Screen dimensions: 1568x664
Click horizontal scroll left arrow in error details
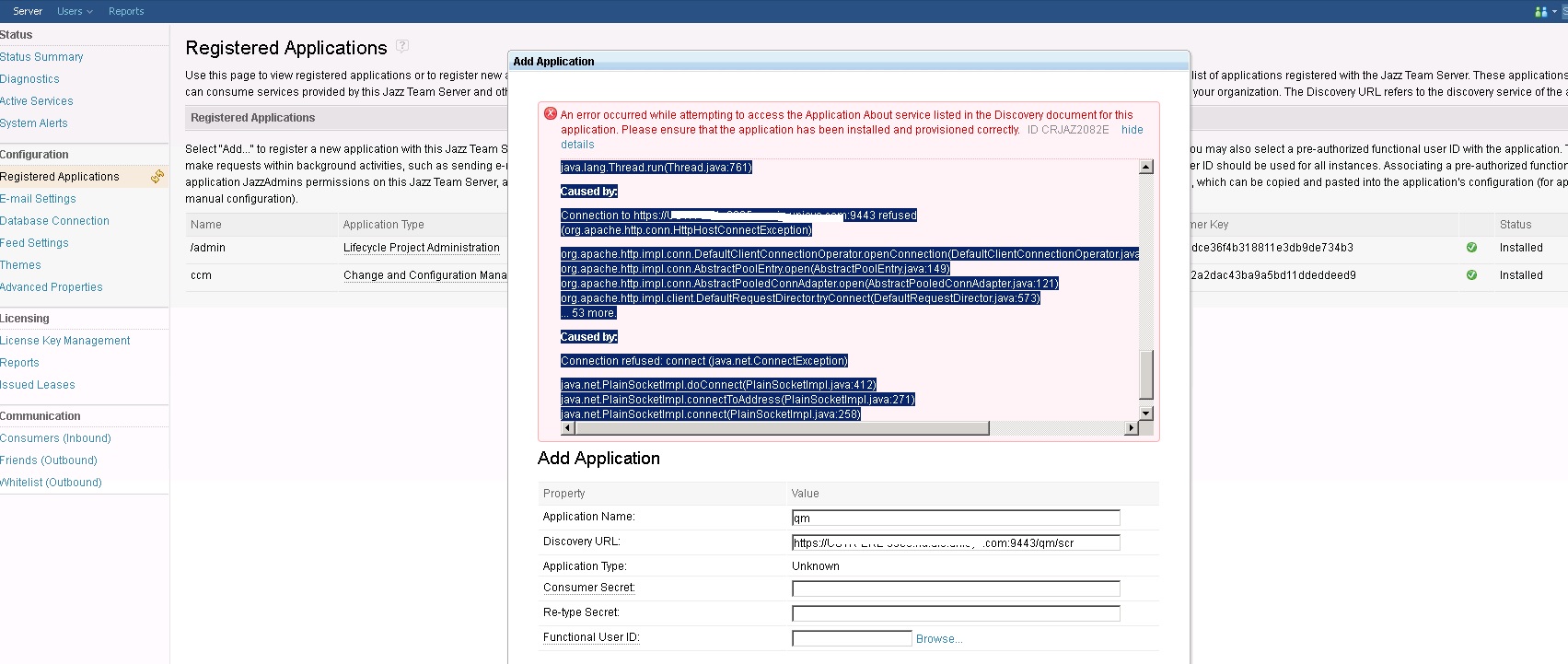pyautogui.click(x=567, y=428)
